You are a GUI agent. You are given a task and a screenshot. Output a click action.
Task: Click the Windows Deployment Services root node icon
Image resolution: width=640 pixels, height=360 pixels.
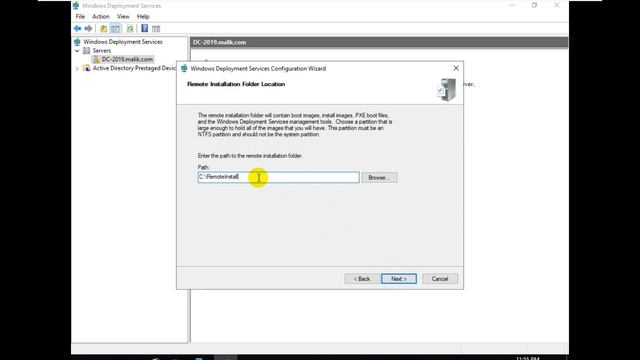77,42
